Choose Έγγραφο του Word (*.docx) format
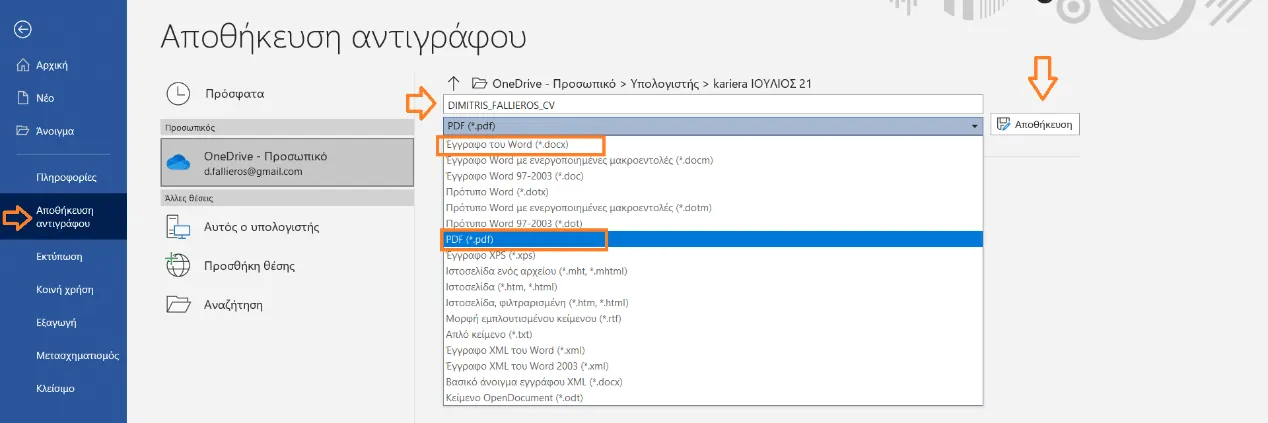Viewport: 1268px width, 423px height. [x=713, y=145]
